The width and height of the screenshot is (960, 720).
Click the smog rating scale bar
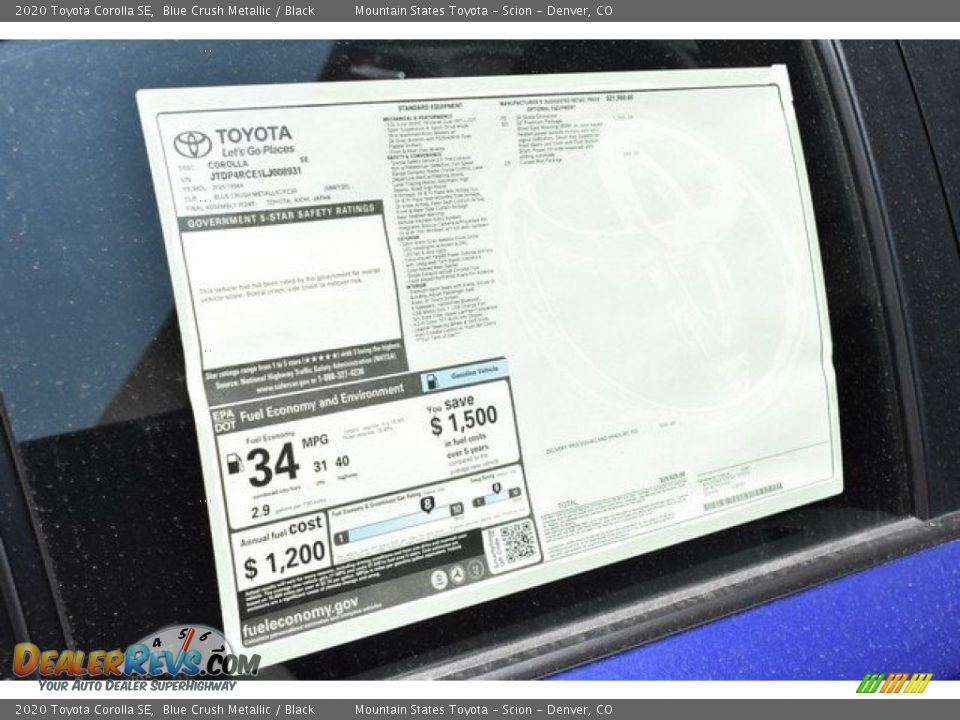[x=497, y=496]
